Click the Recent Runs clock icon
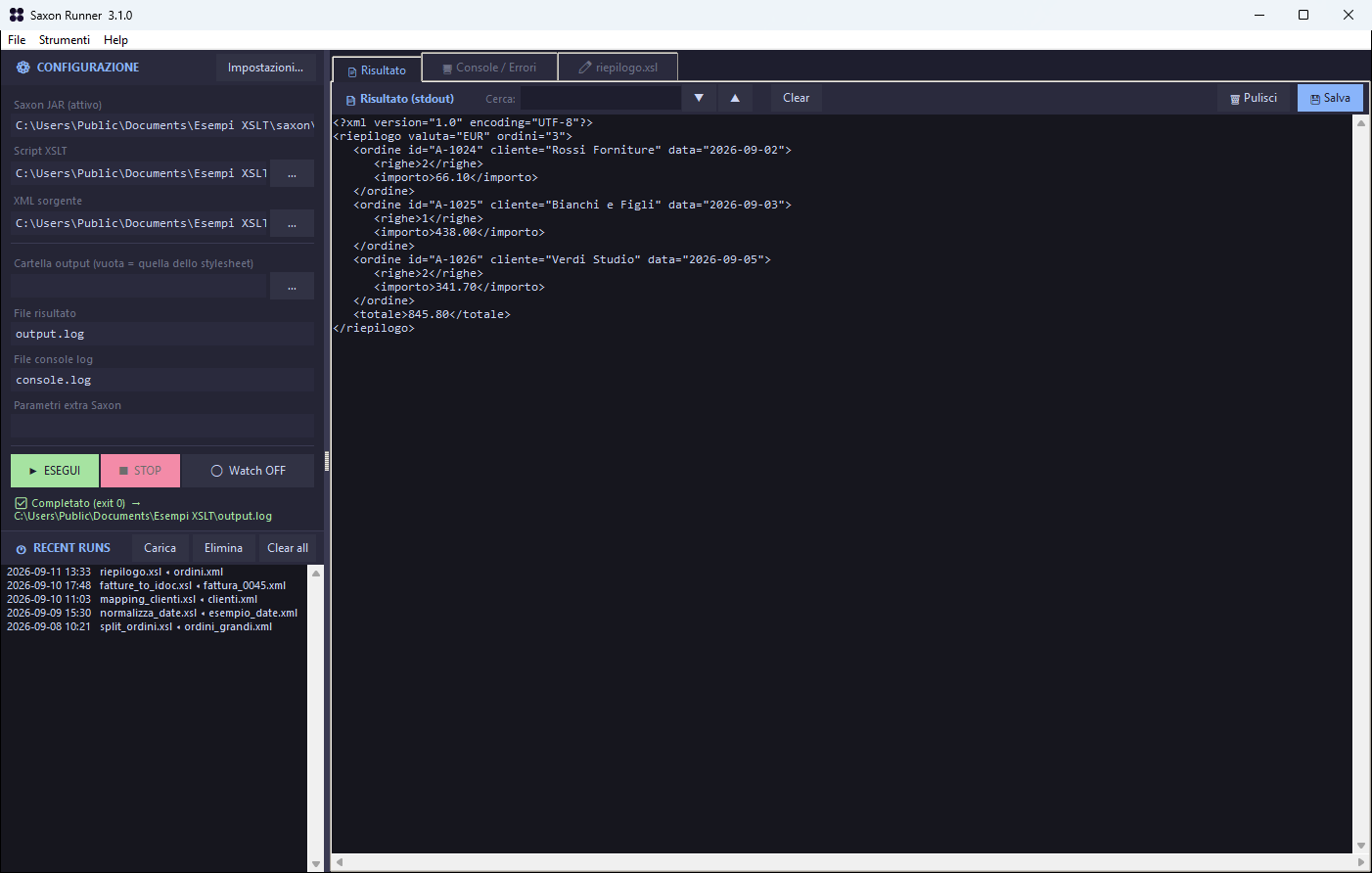This screenshot has height=873, width=1372. [21, 549]
